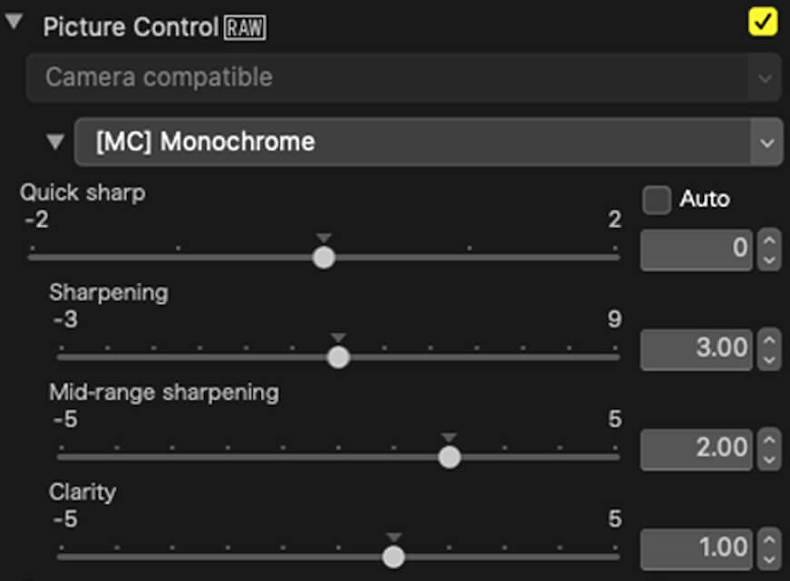
Task: Uncheck the yellow Picture Control checkbox
Action: (x=763, y=22)
